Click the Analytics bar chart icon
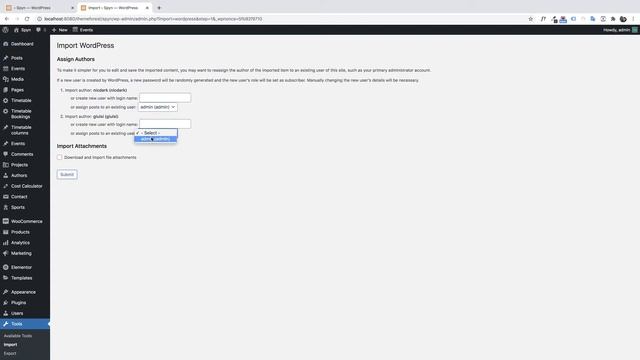Screen dimensions: 640x360 [6, 242]
